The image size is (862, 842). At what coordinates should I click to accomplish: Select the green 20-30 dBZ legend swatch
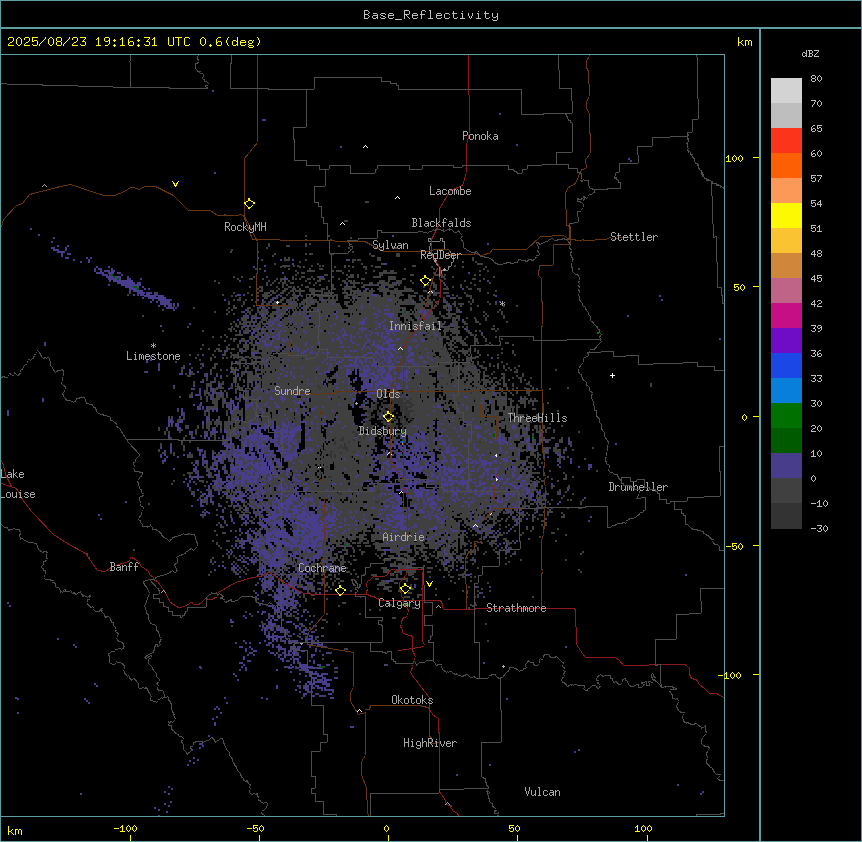[x=786, y=416]
